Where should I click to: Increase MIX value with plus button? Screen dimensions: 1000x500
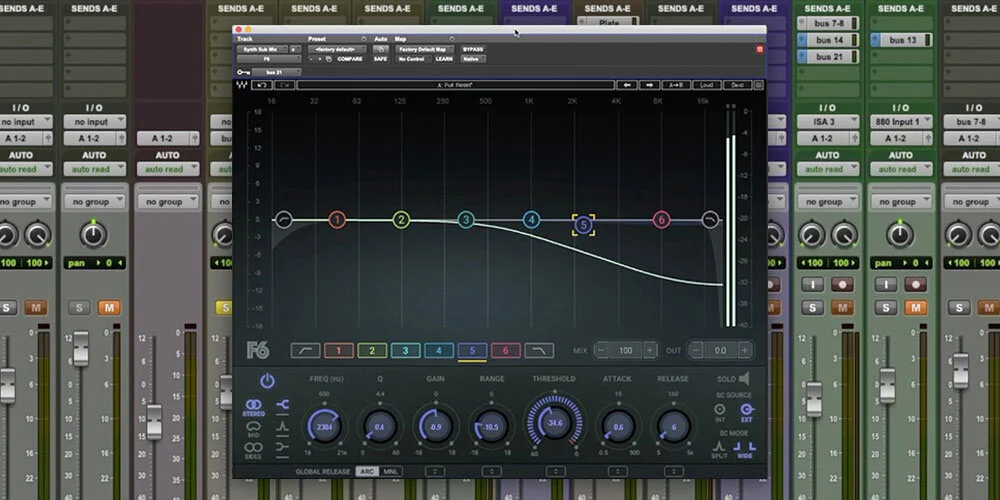(650, 350)
